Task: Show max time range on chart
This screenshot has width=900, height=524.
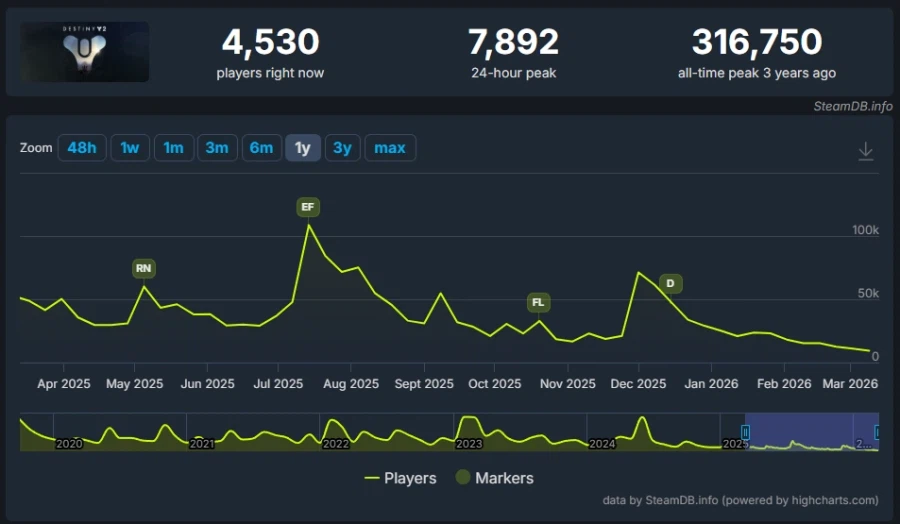Action: click(390, 148)
